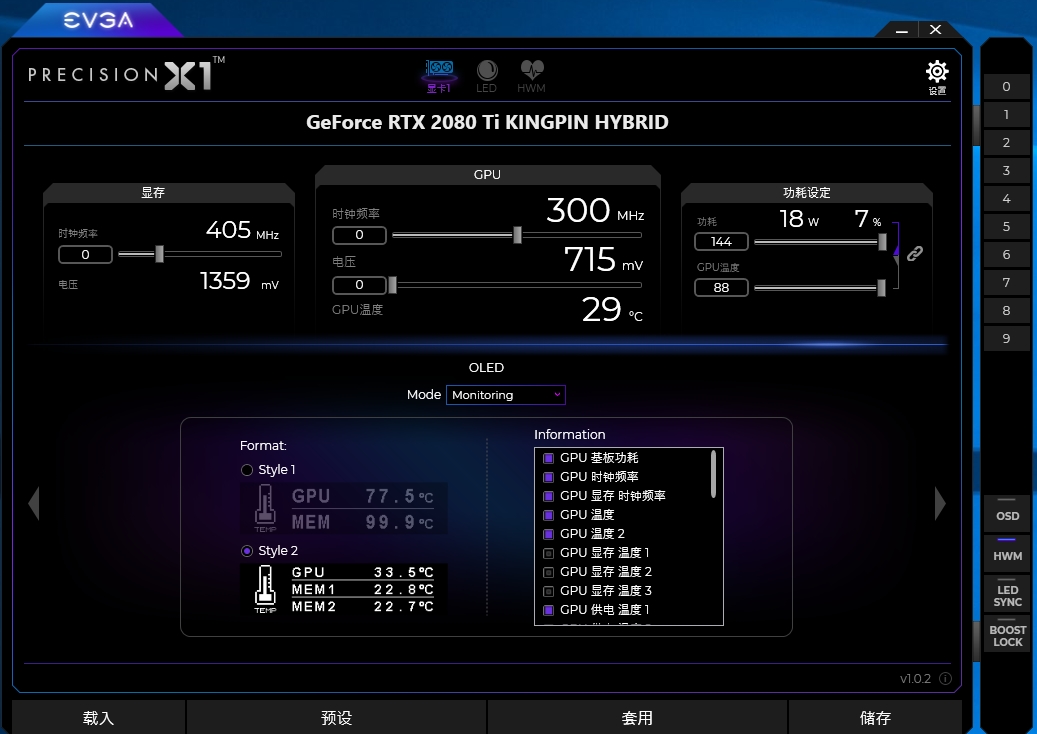Click the GPU temperature target slider handle
Image resolution: width=1037 pixels, height=734 pixels.
[x=882, y=288]
